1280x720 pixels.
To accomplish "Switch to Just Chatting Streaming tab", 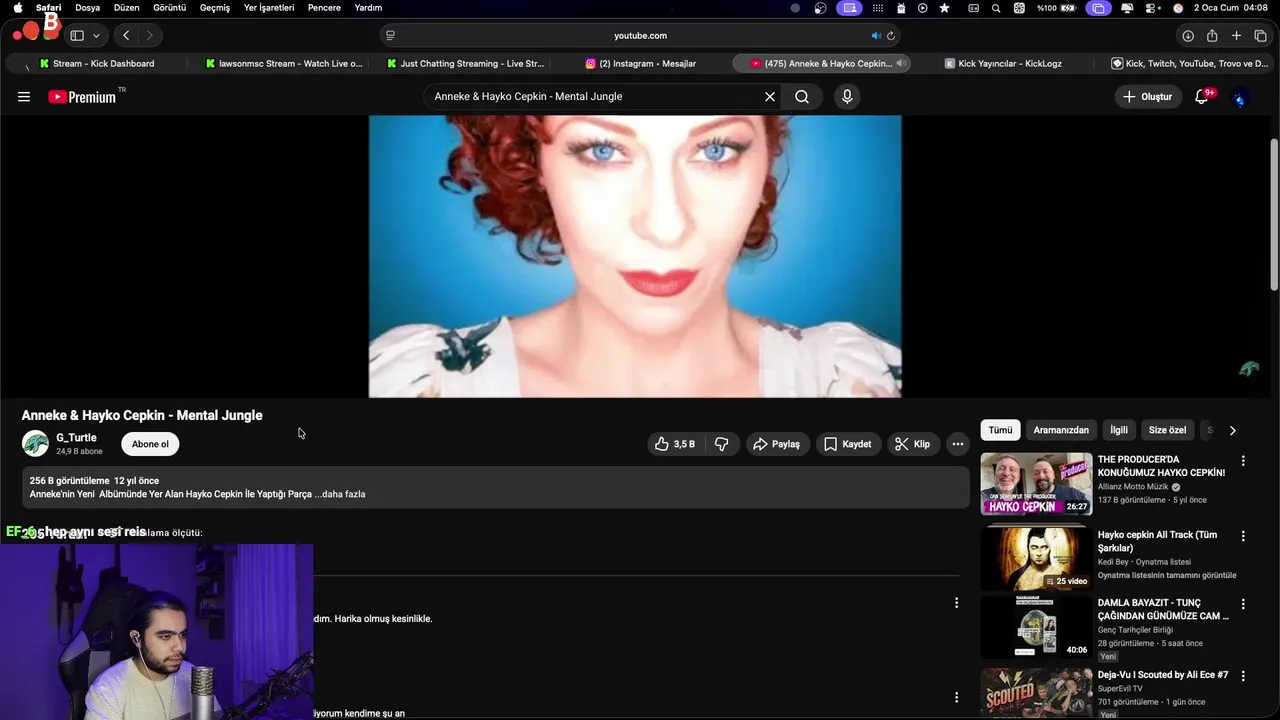I will point(465,63).
